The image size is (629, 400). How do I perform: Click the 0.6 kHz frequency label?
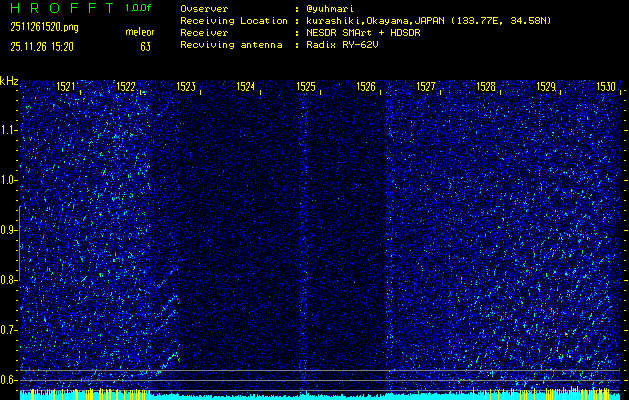(7, 380)
